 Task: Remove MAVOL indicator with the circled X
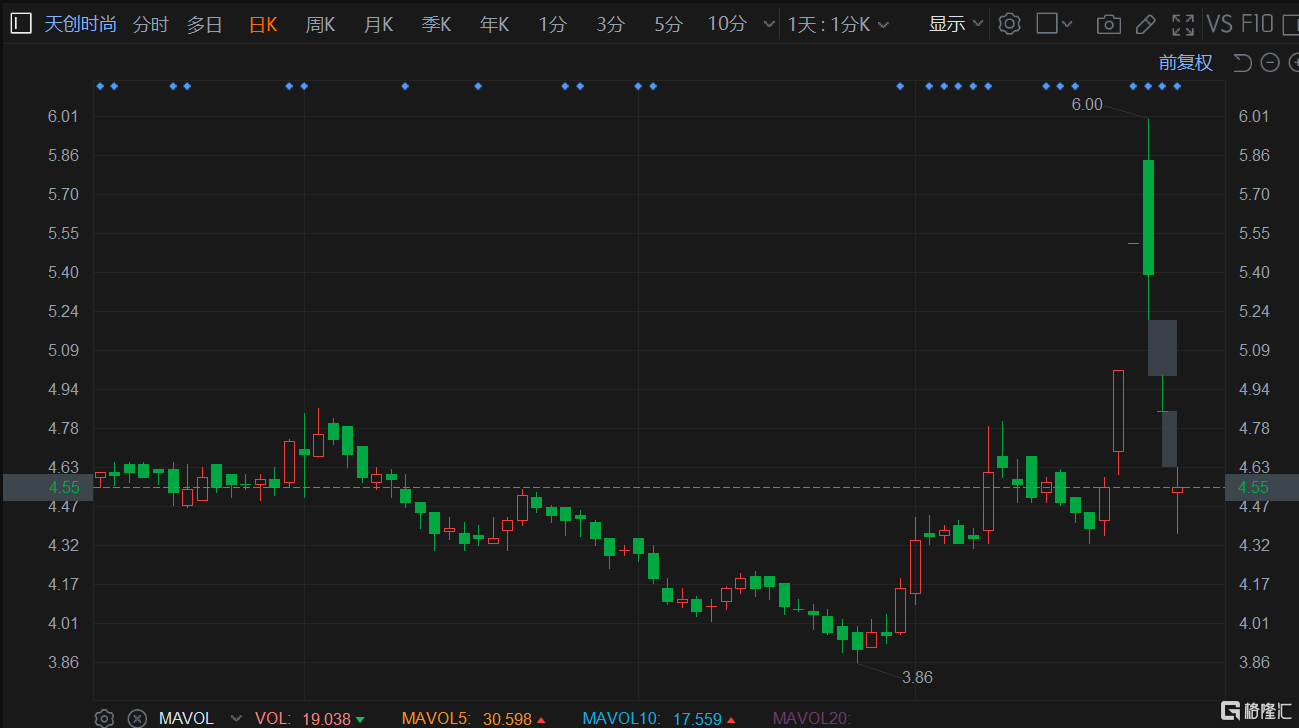click(x=136, y=718)
